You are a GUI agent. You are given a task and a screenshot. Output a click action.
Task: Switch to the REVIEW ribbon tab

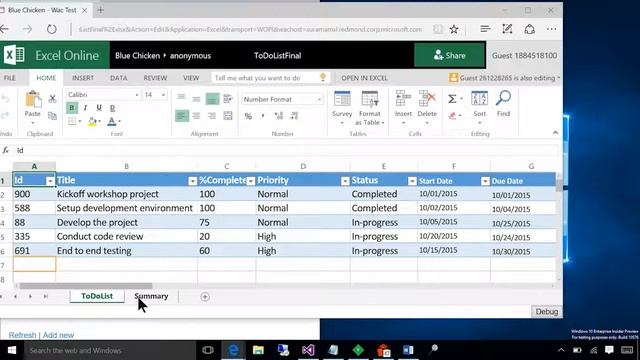(155, 78)
